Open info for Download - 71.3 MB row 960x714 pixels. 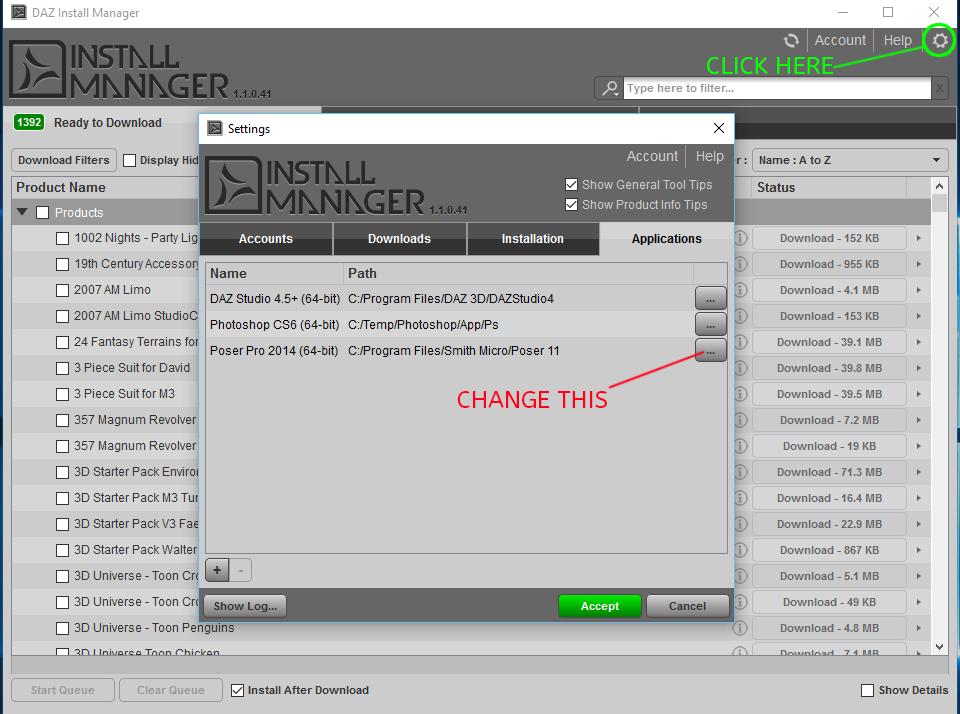click(740, 472)
